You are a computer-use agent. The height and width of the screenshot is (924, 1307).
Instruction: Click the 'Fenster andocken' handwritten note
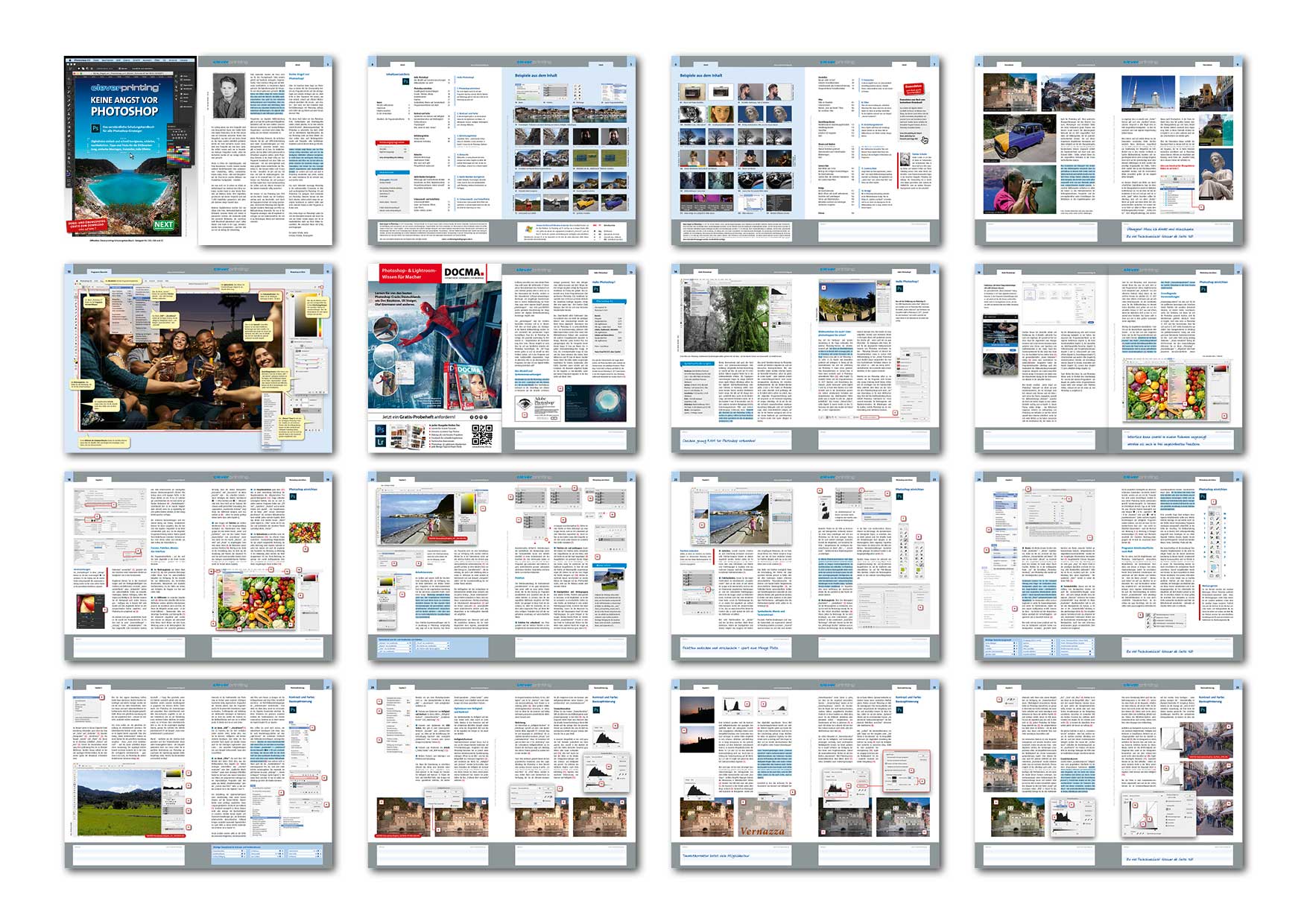[x=730, y=648]
